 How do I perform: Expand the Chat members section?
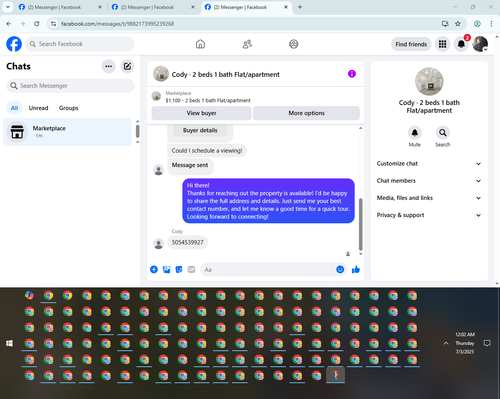[x=429, y=181]
